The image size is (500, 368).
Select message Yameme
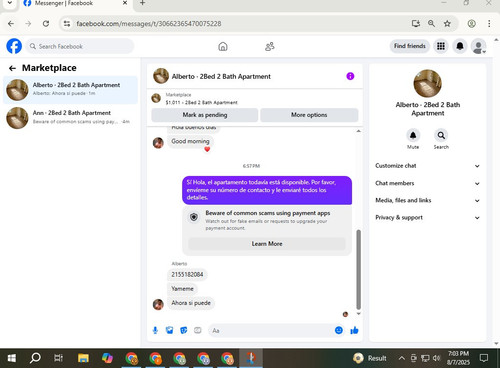pyautogui.click(x=182, y=289)
